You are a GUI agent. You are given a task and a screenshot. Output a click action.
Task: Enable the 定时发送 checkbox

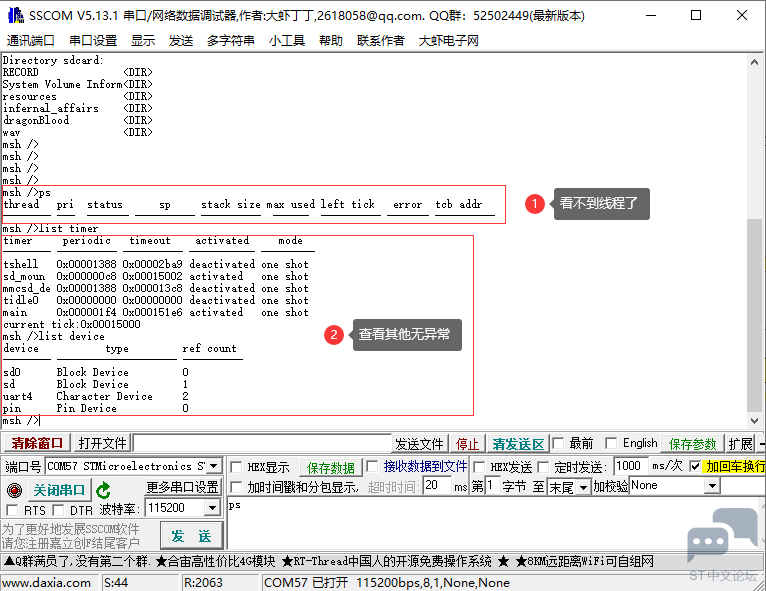(543, 467)
